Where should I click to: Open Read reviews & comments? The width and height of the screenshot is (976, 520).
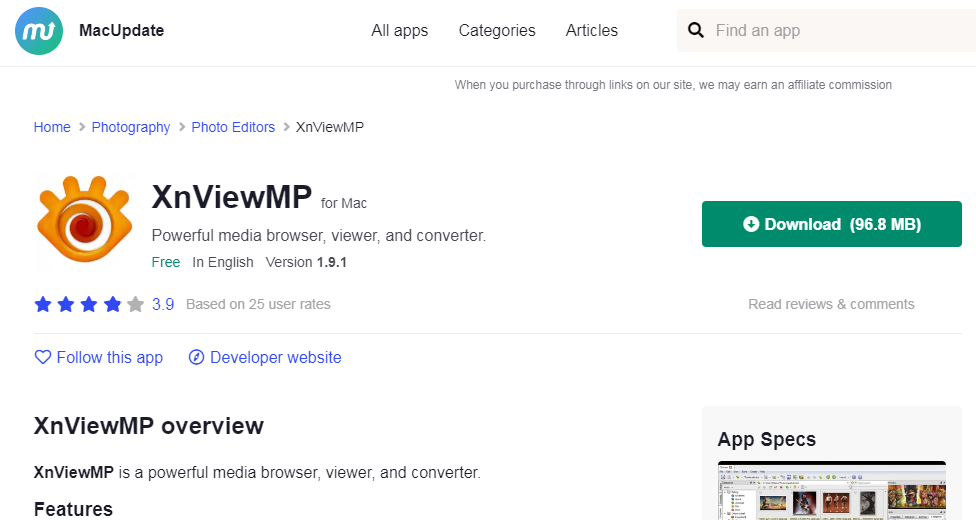click(831, 304)
